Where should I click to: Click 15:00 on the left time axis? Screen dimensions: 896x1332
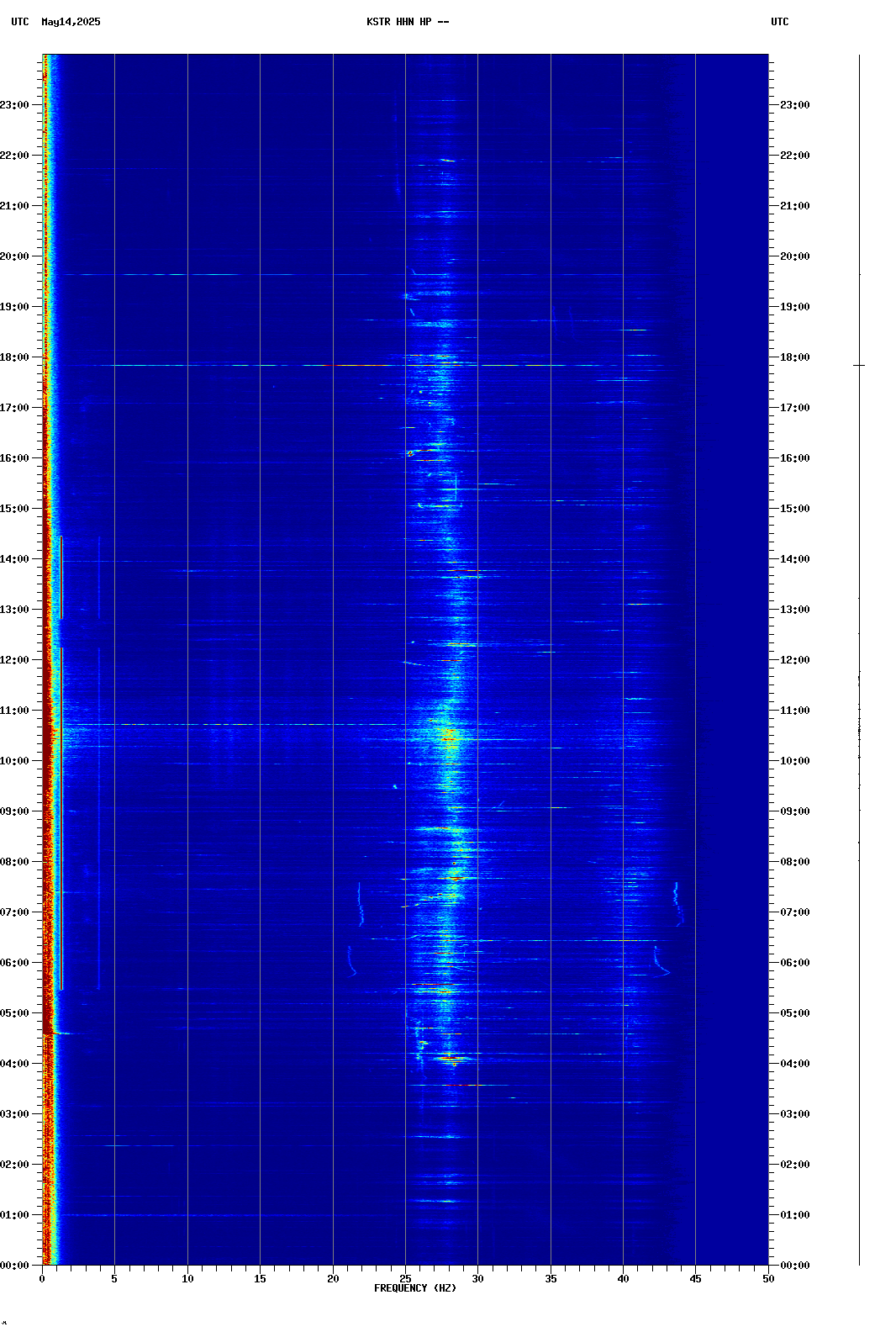point(14,509)
